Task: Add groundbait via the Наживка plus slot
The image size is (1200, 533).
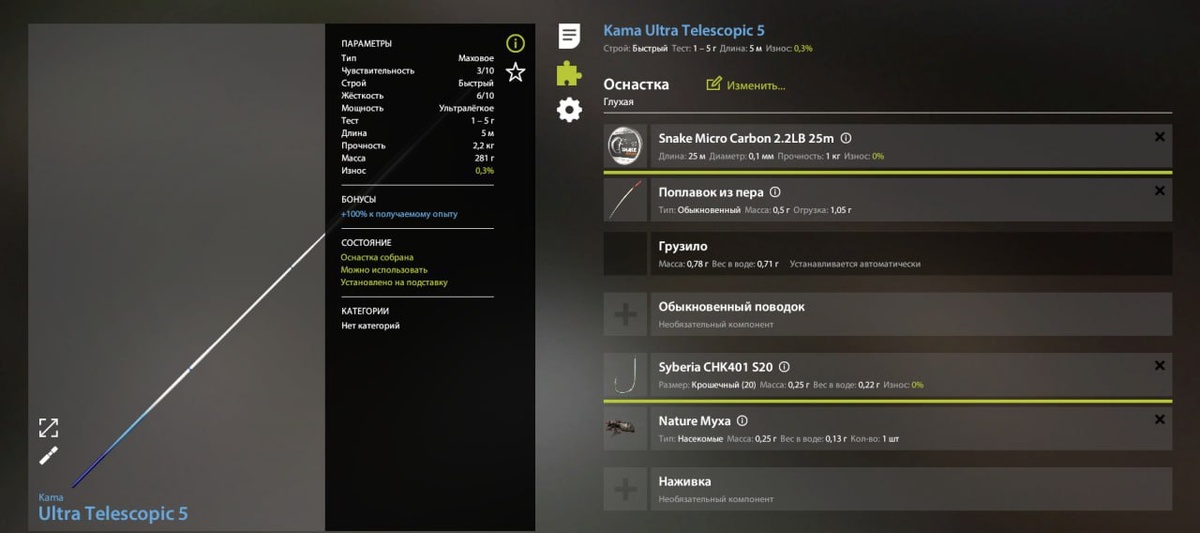Action: pyautogui.click(x=625, y=489)
